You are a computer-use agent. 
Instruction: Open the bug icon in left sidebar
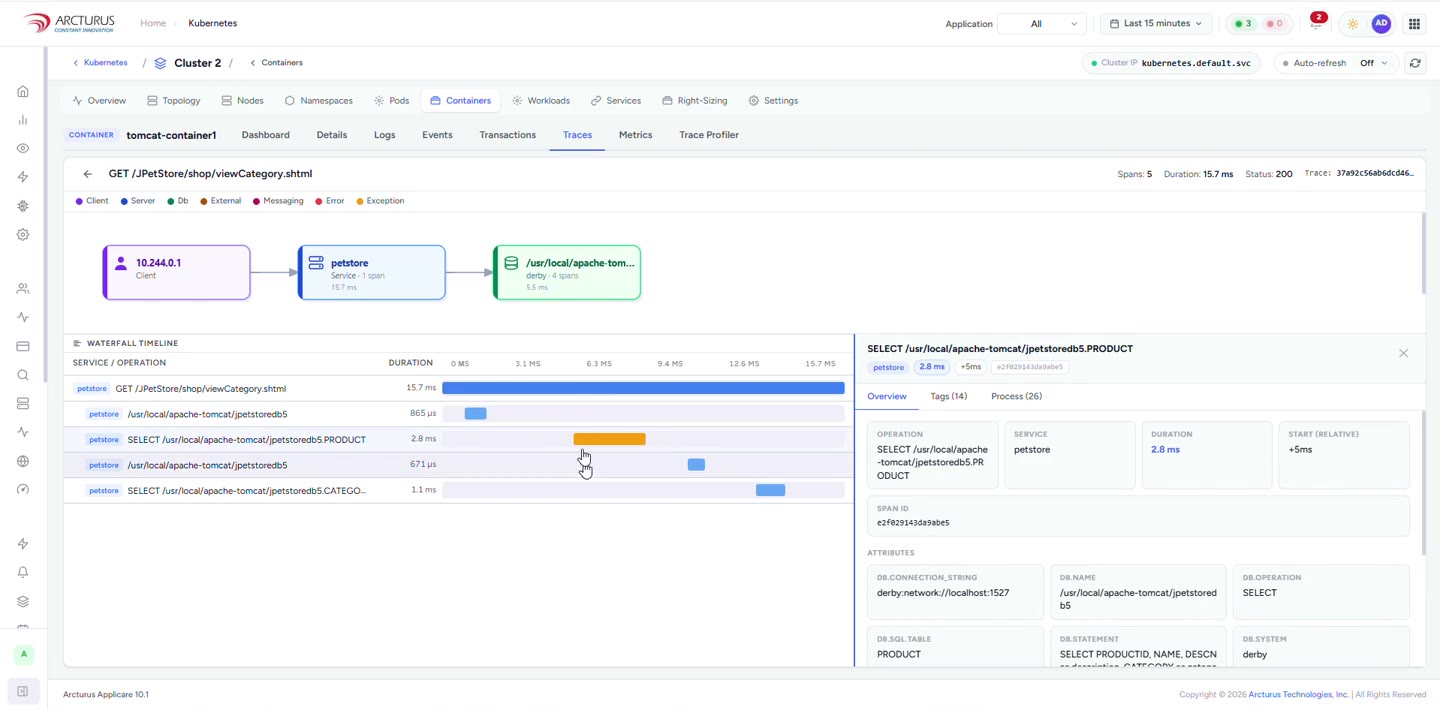coord(23,206)
